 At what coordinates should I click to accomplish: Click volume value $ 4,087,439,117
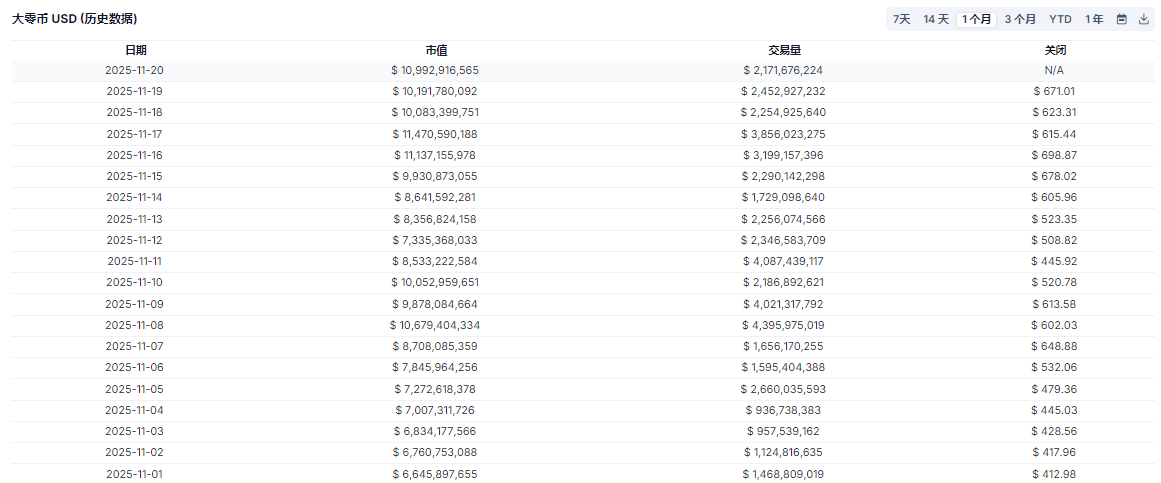pos(783,261)
